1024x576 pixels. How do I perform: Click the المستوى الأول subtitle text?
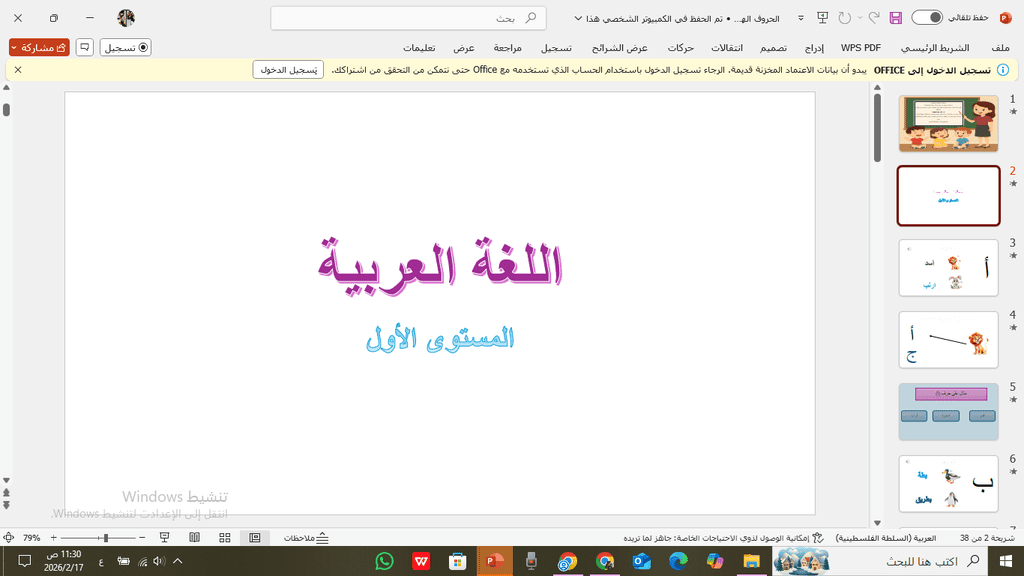point(440,339)
